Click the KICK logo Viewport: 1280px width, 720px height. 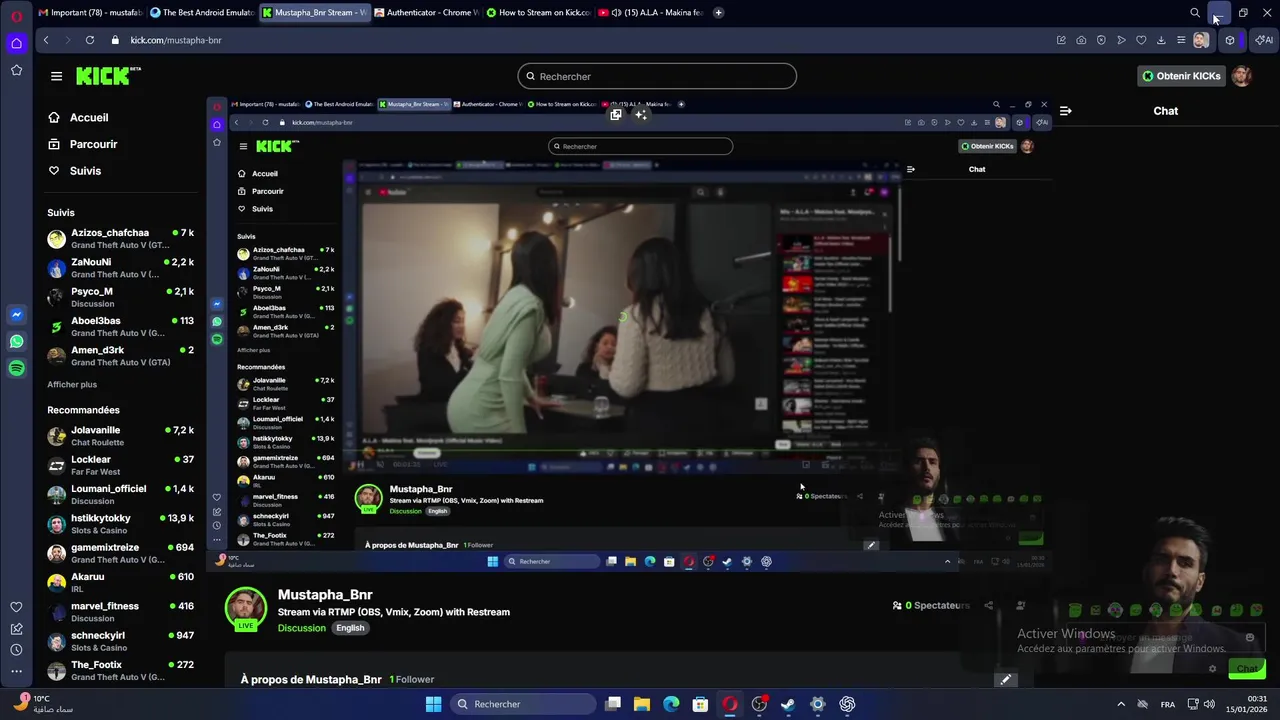pyautogui.click(x=108, y=76)
